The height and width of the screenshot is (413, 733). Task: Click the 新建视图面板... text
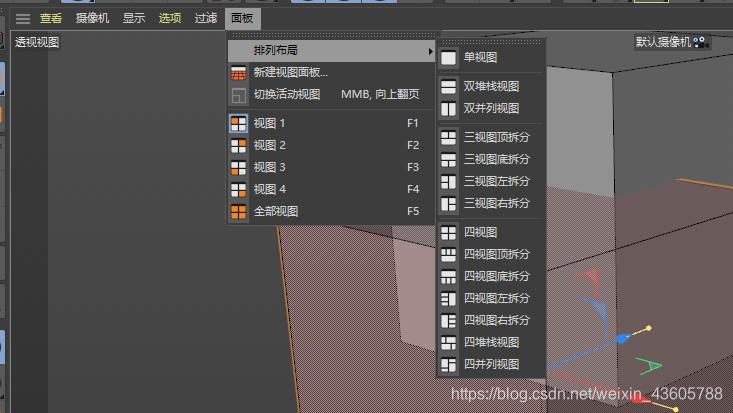click(x=290, y=72)
